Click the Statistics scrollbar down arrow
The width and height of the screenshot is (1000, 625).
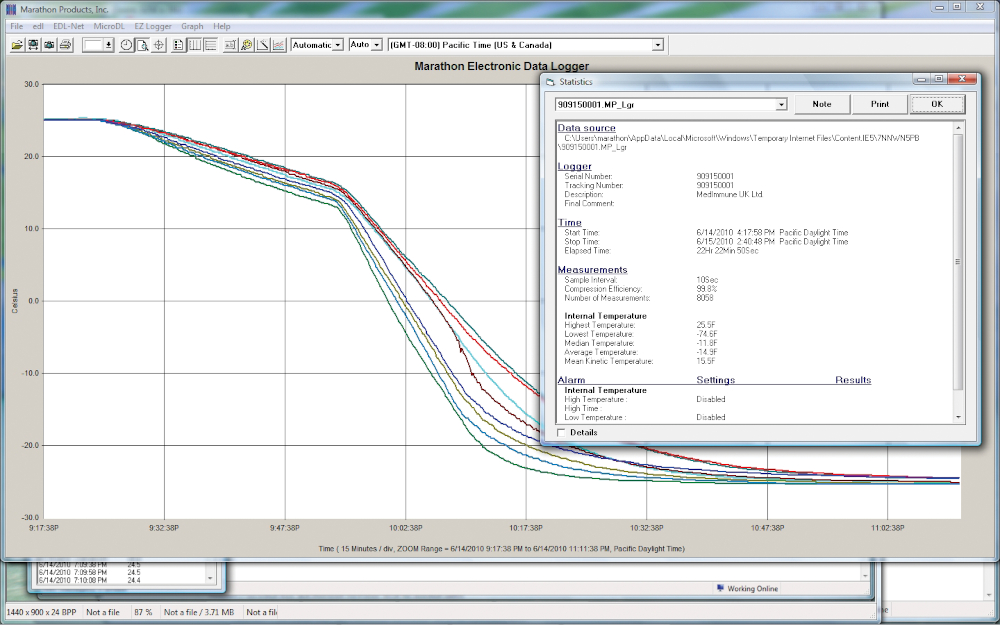[959, 417]
